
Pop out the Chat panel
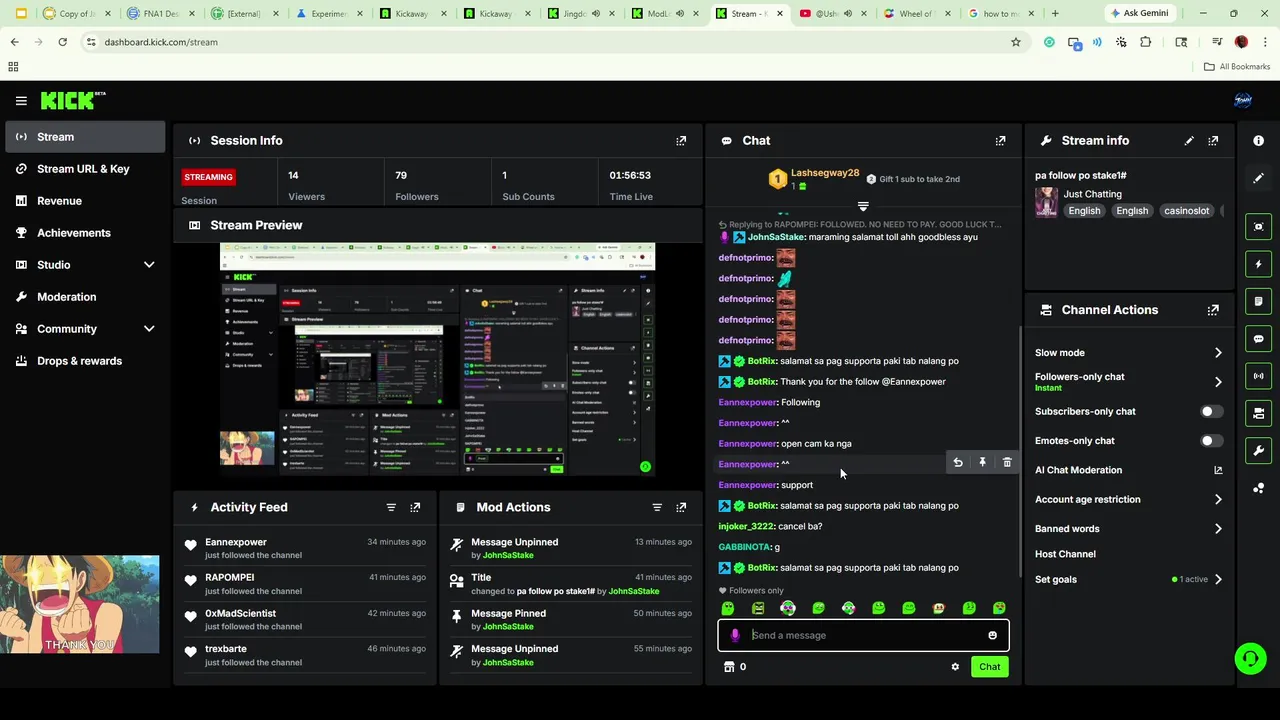tap(1000, 141)
